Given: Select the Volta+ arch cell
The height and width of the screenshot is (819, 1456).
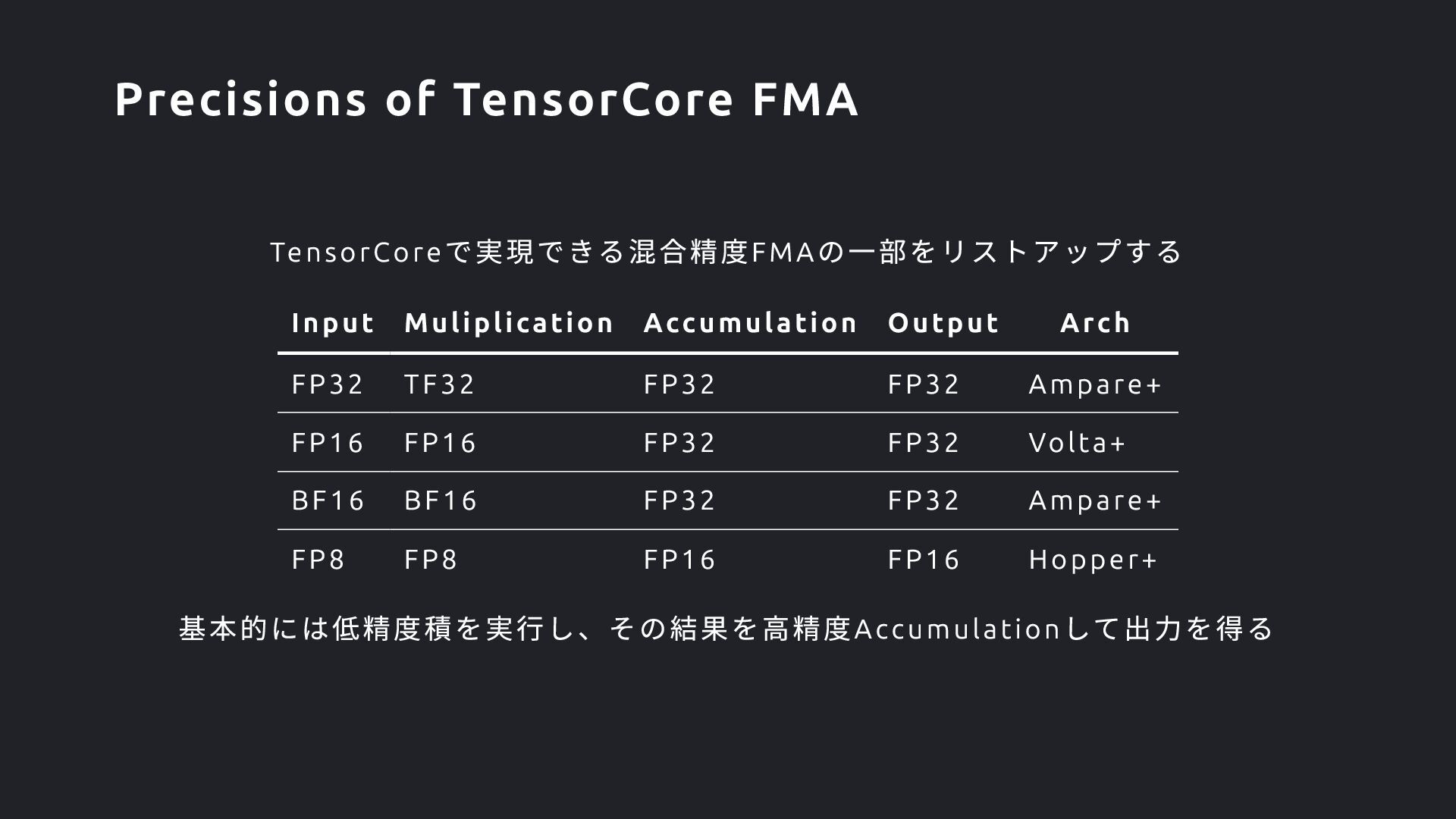Looking at the screenshot, I should tap(1077, 443).
